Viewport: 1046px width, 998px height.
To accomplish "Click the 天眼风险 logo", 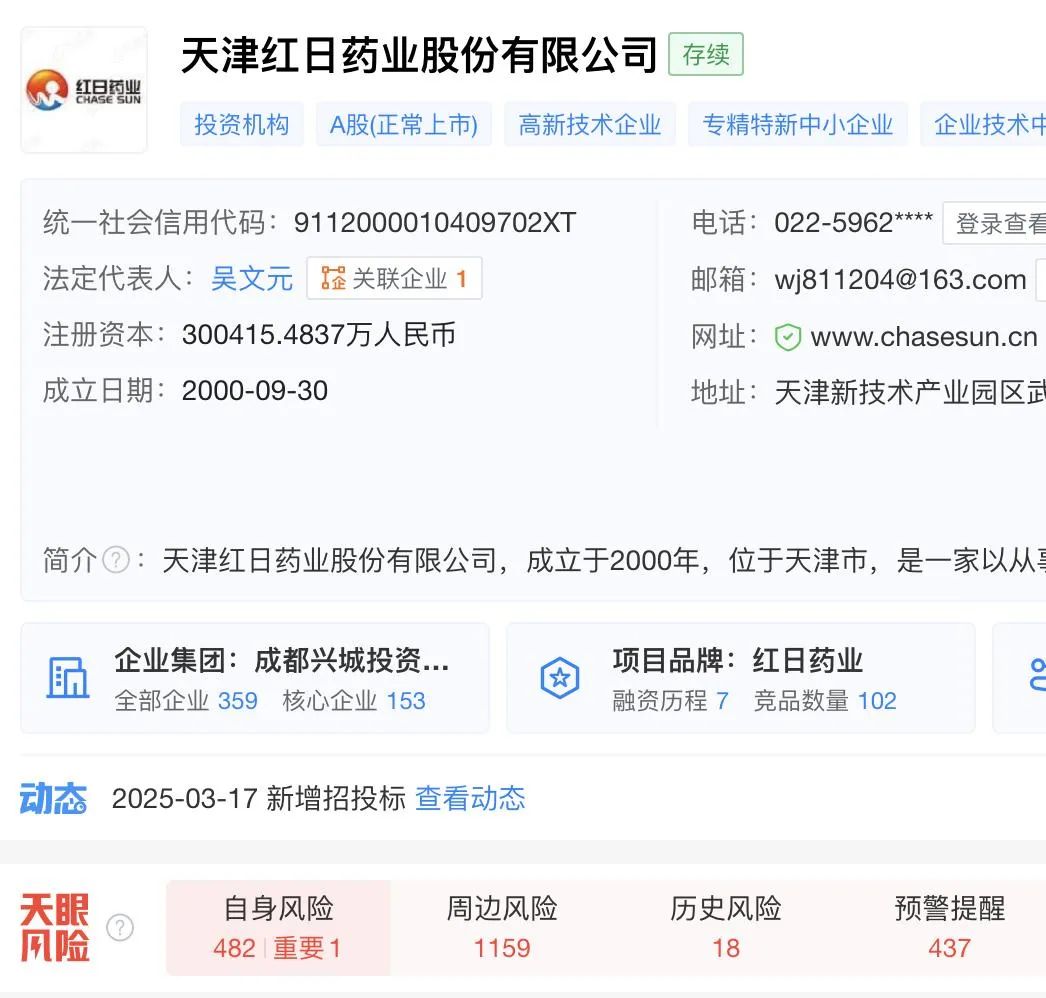I will 55,927.
